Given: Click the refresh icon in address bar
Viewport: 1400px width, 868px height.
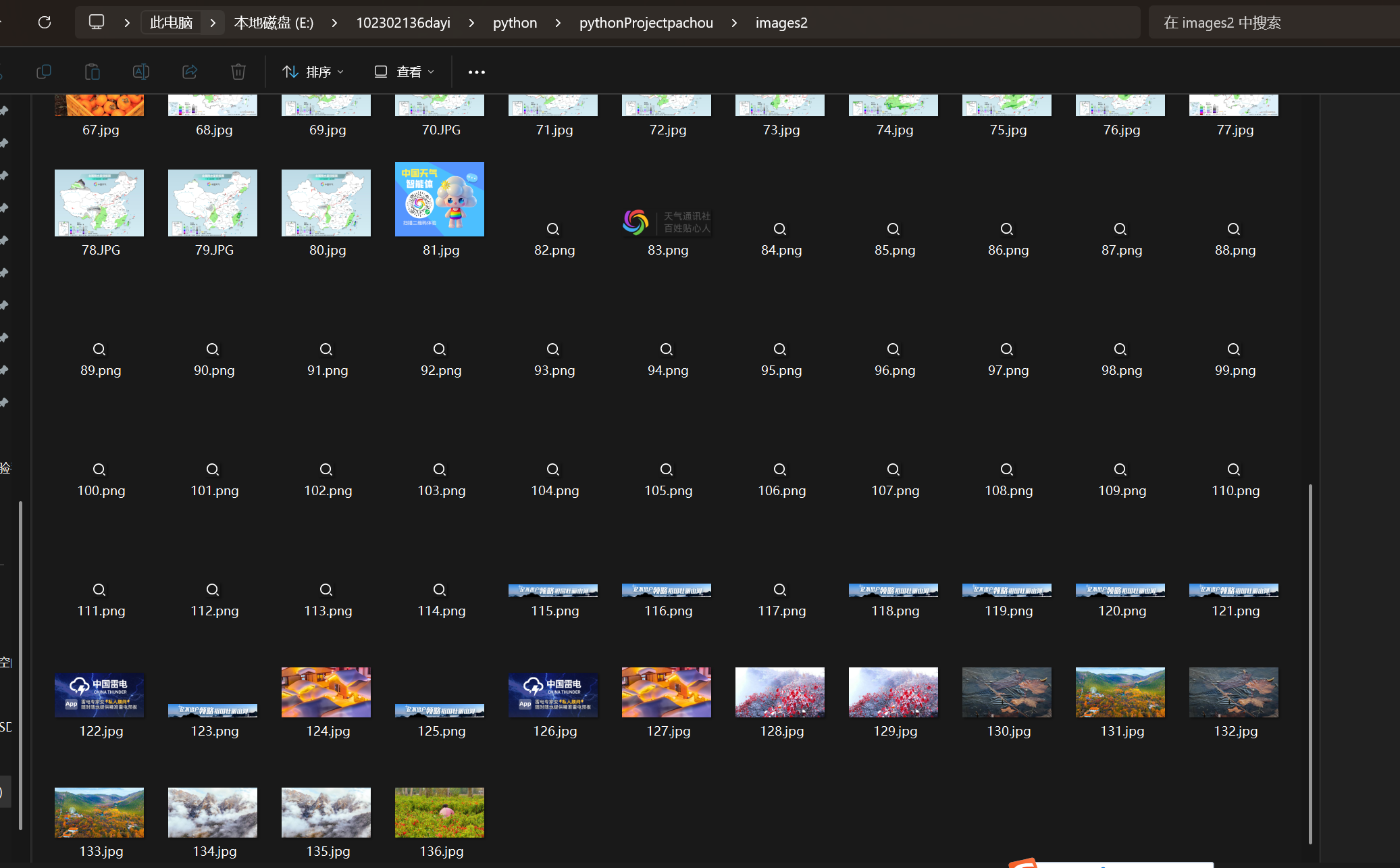Looking at the screenshot, I should [x=45, y=22].
